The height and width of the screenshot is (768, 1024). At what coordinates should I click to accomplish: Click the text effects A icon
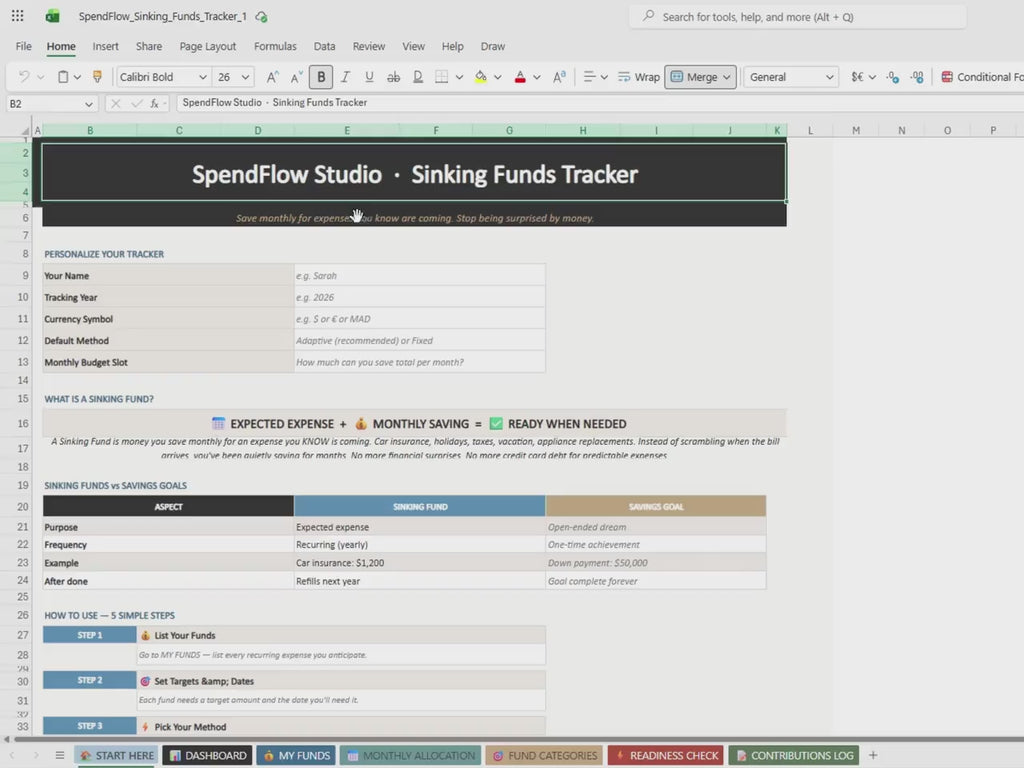click(x=559, y=77)
